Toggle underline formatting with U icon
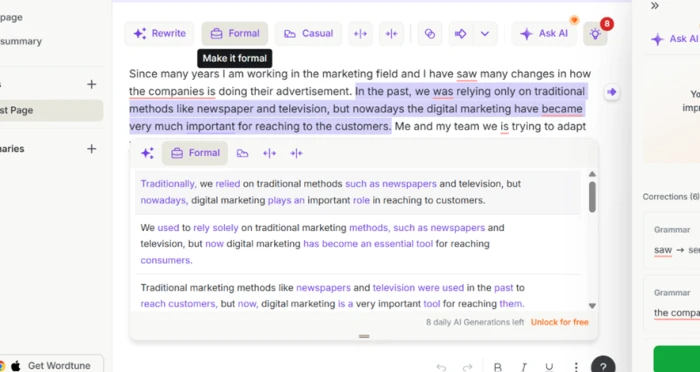This screenshot has width=700, height=372. click(x=550, y=367)
